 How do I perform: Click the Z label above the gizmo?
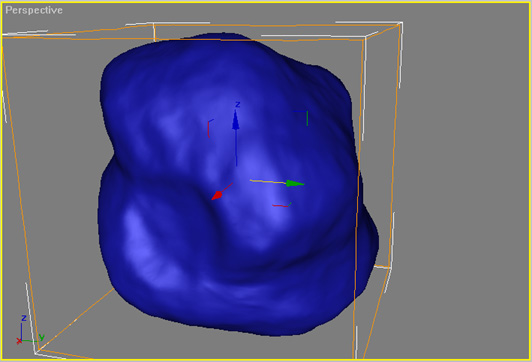238,104
